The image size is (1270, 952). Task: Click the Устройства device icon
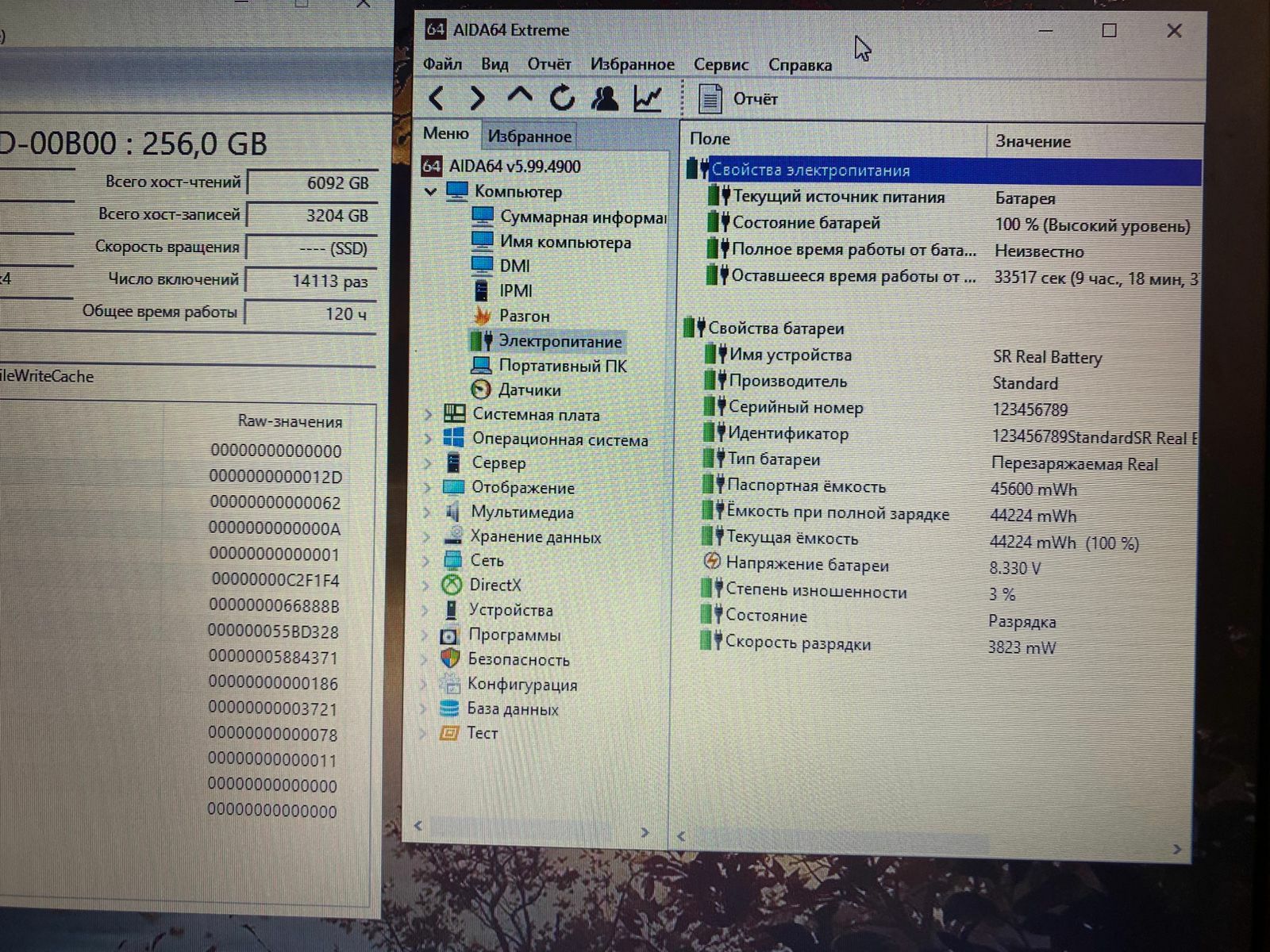(451, 610)
